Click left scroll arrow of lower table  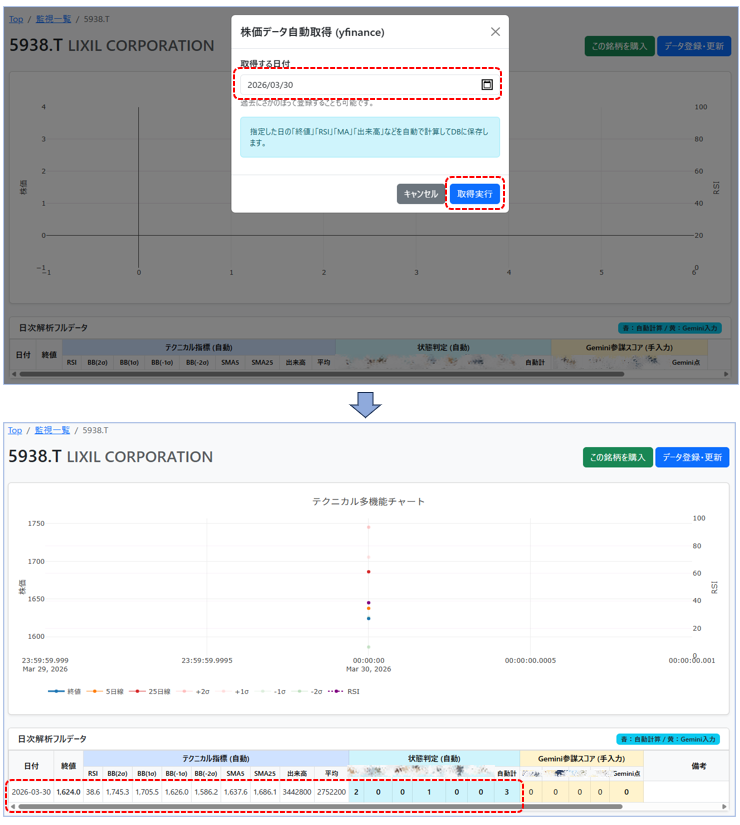click(13, 806)
